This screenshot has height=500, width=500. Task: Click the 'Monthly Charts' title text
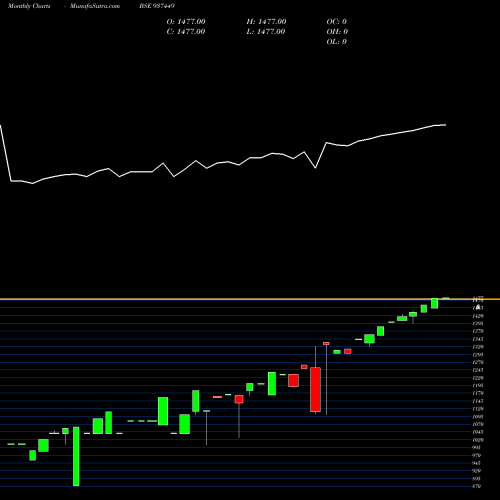29,6
